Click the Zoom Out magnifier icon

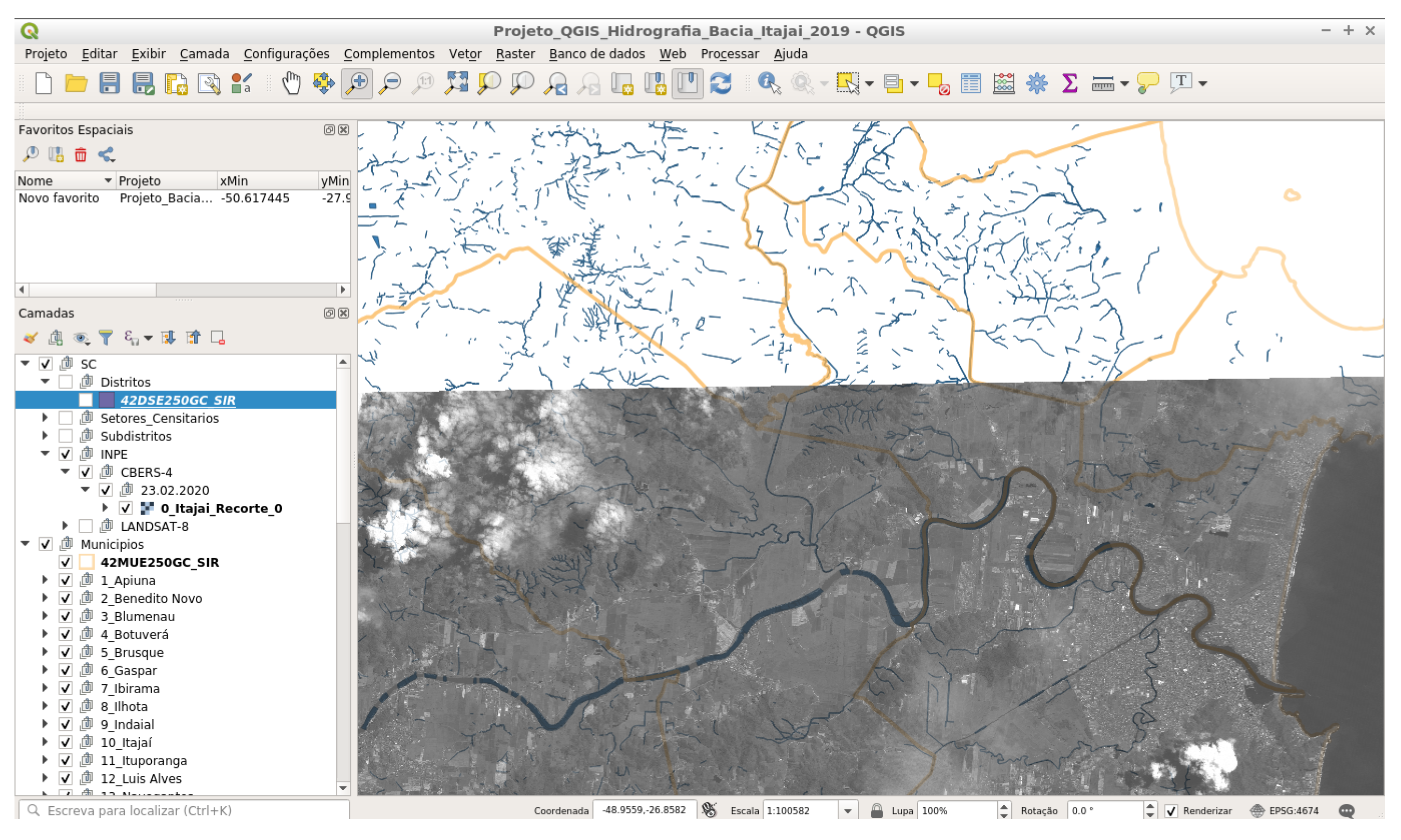[x=390, y=83]
